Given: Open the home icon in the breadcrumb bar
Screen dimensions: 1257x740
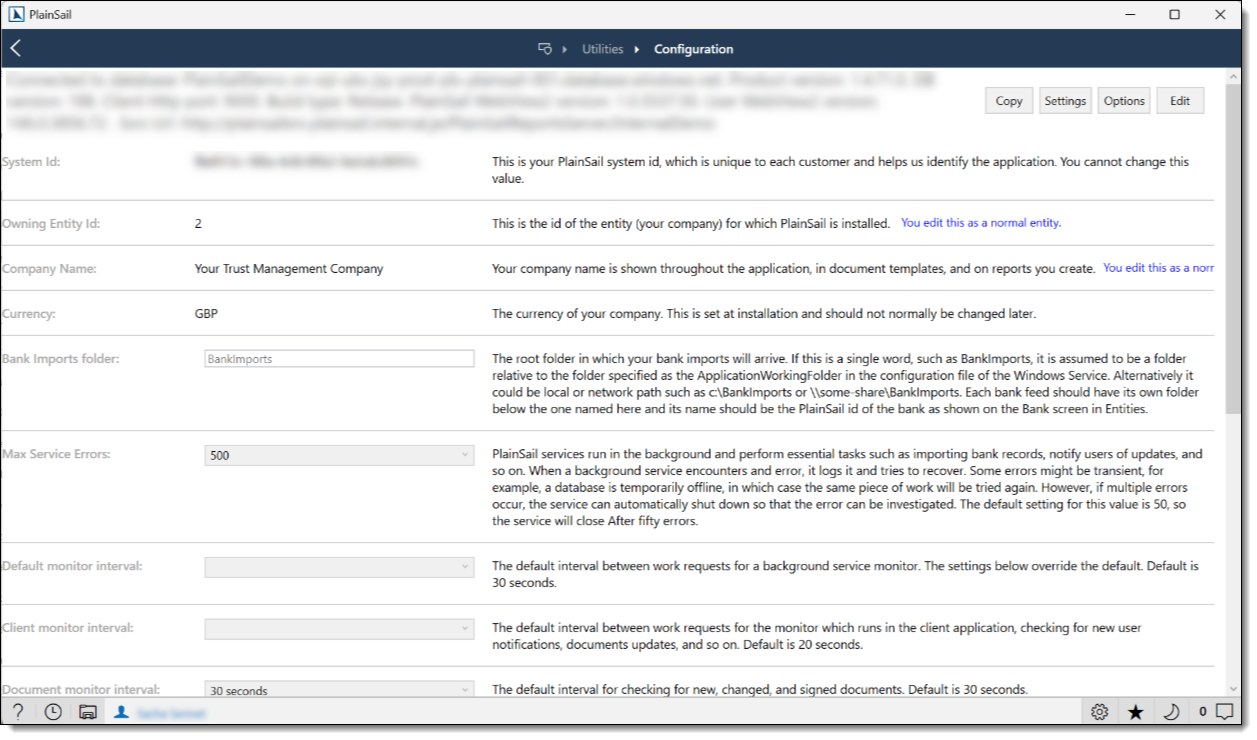Looking at the screenshot, I should click(x=544, y=48).
